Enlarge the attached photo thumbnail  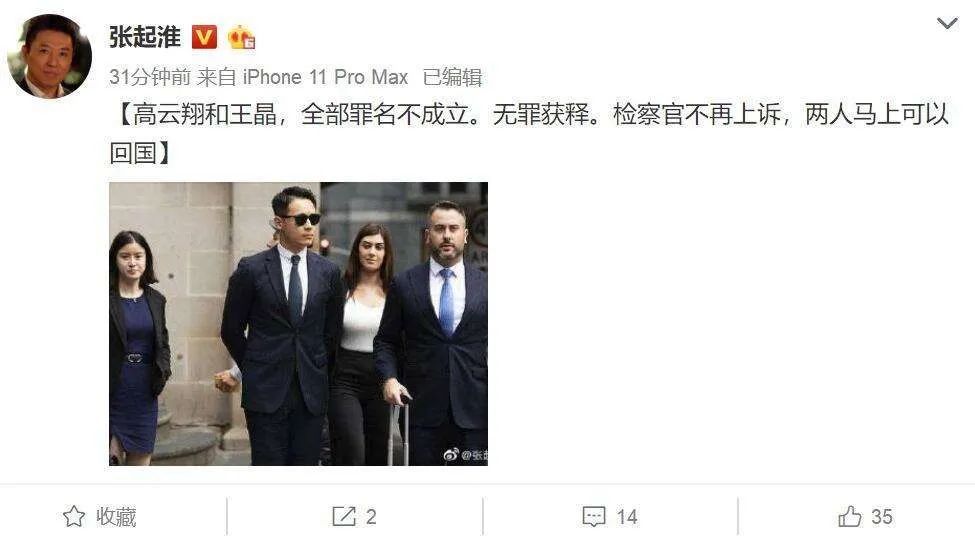tap(298, 324)
